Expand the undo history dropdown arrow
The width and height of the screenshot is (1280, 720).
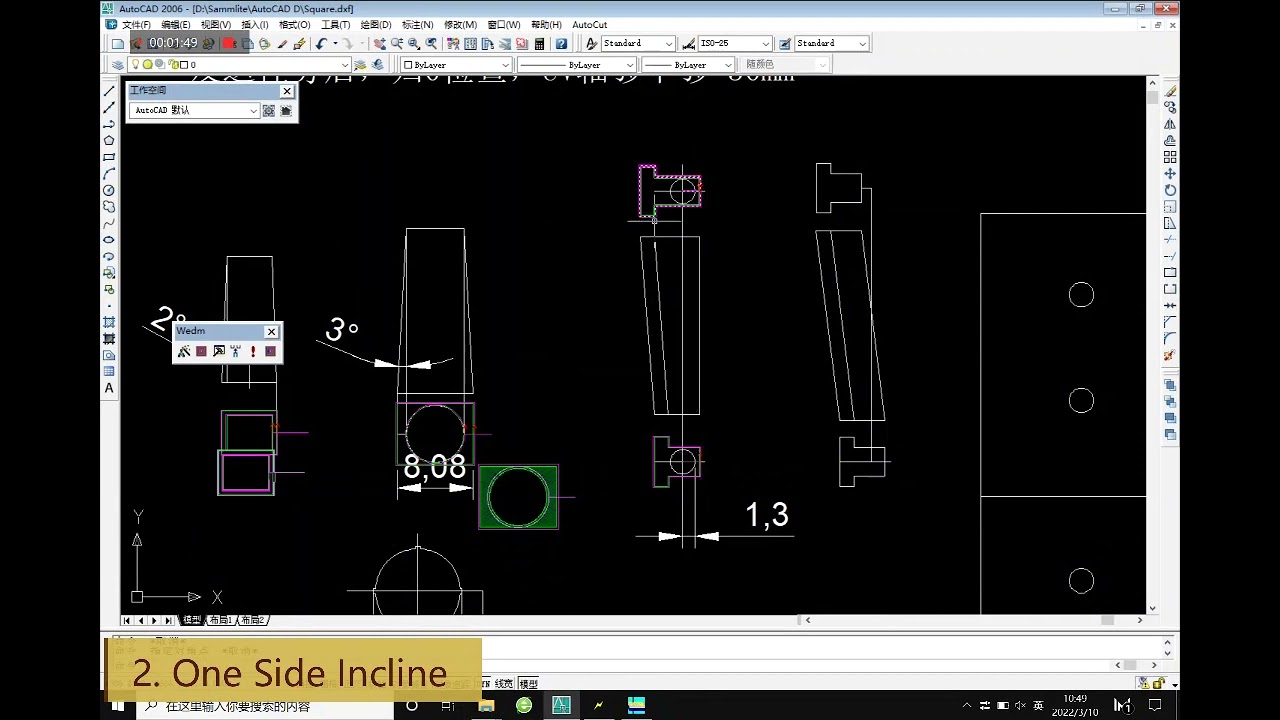pyautogui.click(x=335, y=44)
